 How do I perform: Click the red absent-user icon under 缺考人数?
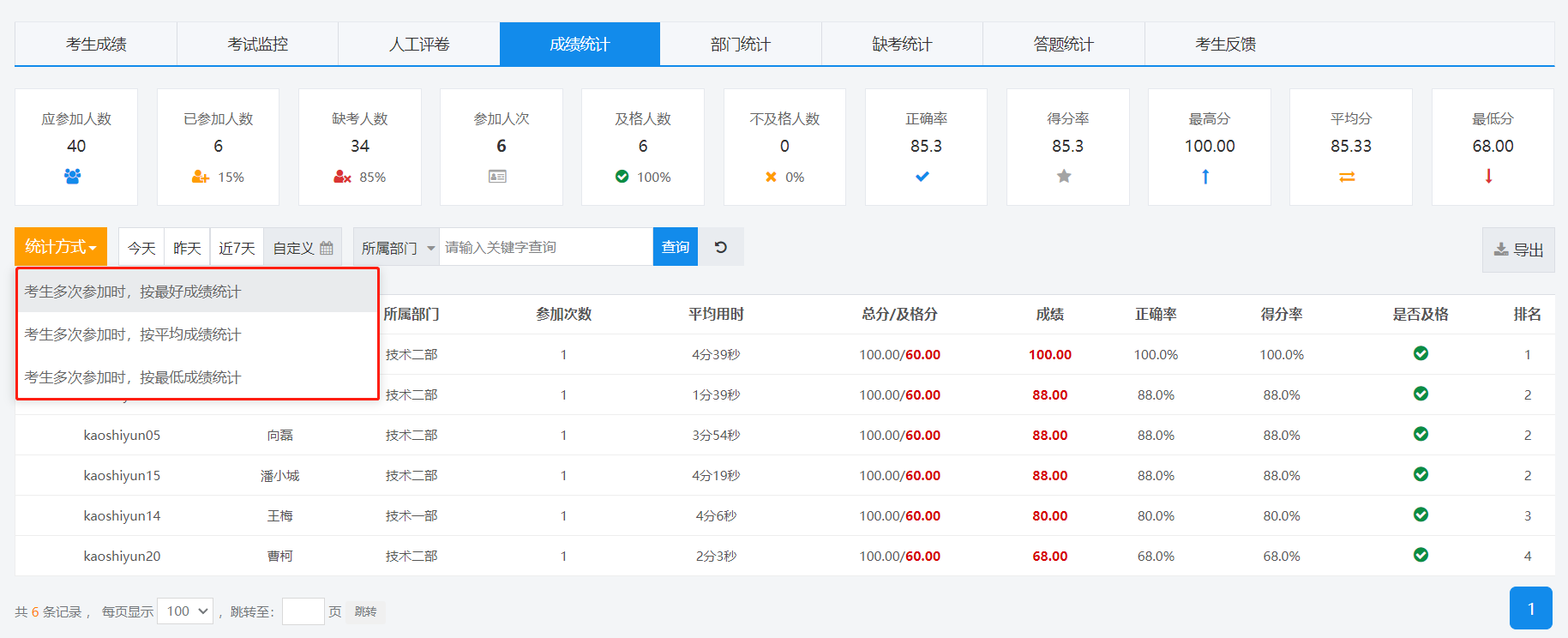[x=342, y=177]
